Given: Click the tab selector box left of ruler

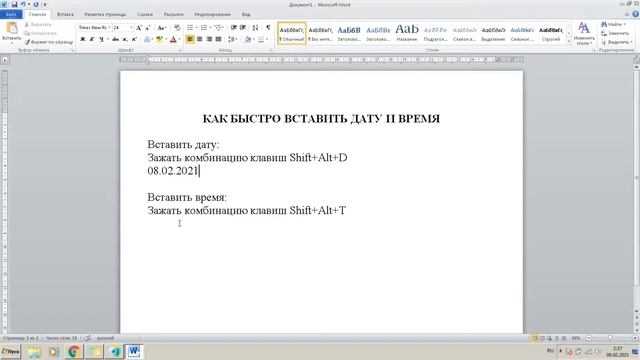Looking at the screenshot, I should [x=5, y=60].
